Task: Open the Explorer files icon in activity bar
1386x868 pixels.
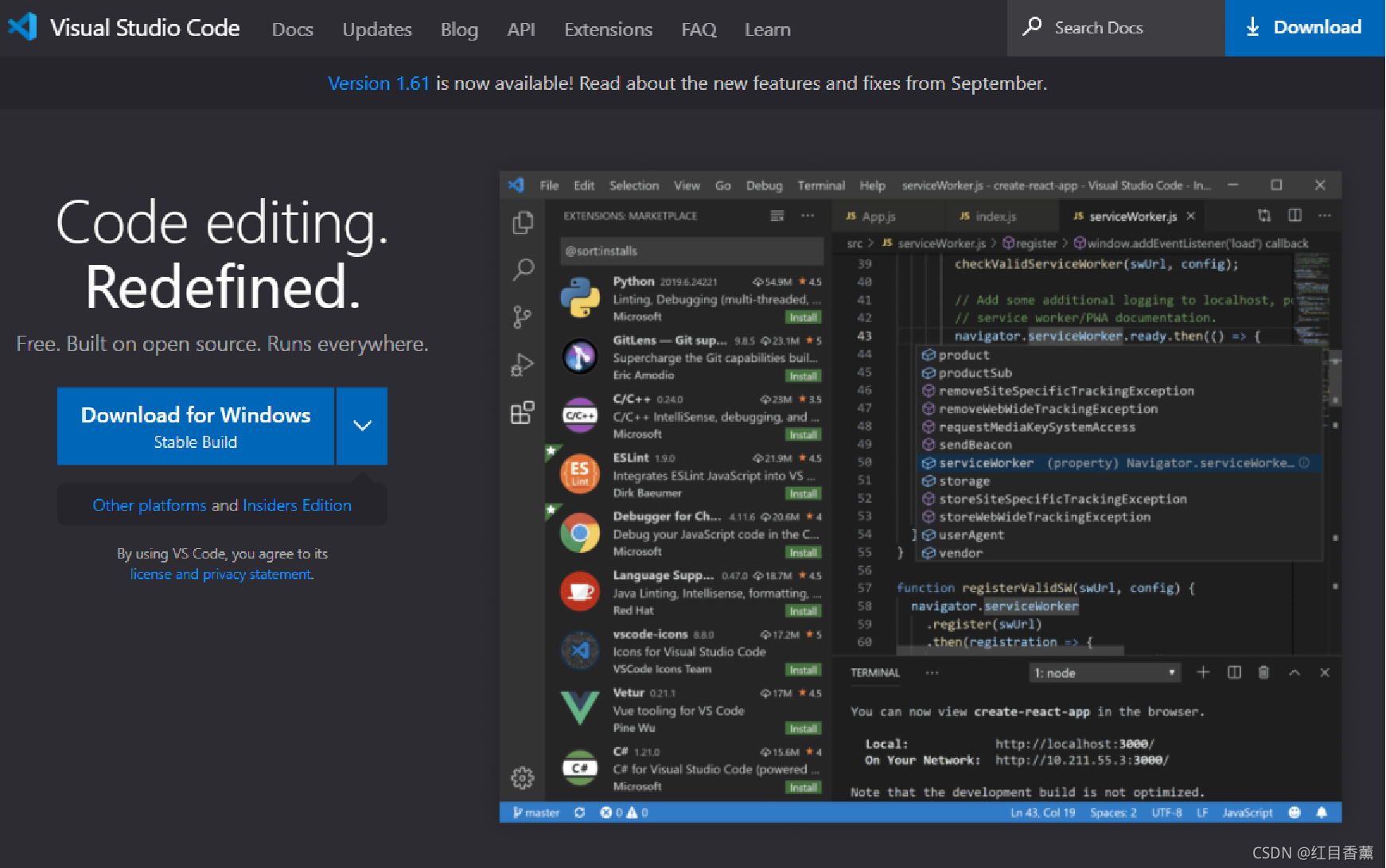Action: coord(523,222)
